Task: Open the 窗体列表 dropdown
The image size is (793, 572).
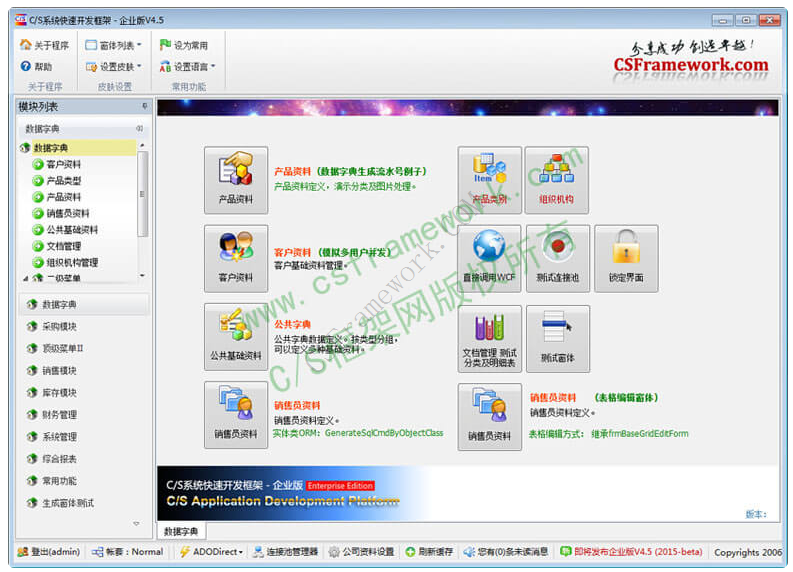Action: [114, 45]
